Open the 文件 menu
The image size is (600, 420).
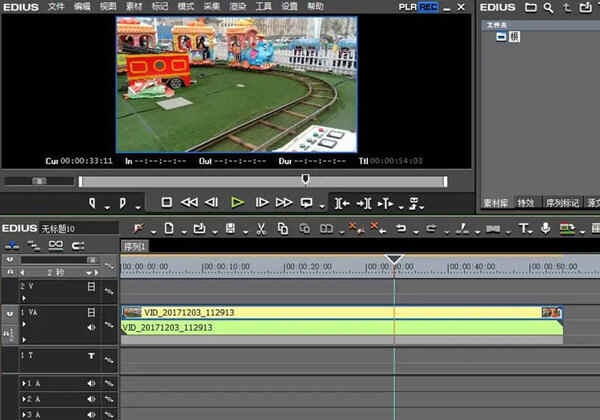(56, 7)
